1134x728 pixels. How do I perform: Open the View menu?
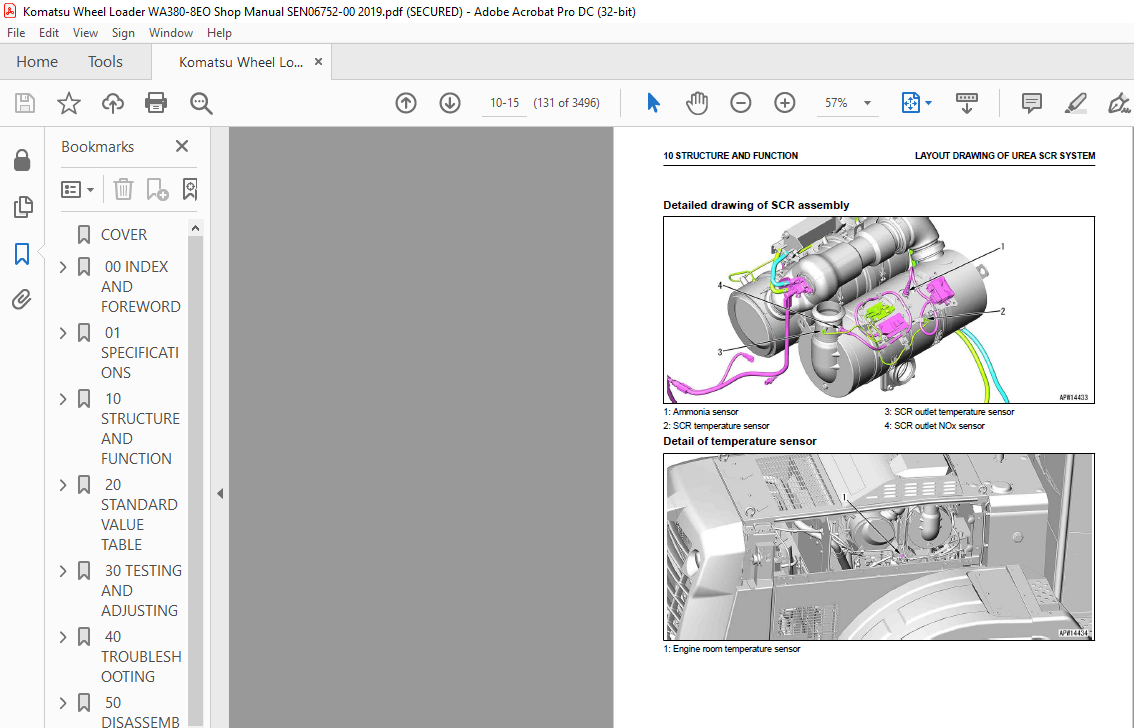[85, 33]
